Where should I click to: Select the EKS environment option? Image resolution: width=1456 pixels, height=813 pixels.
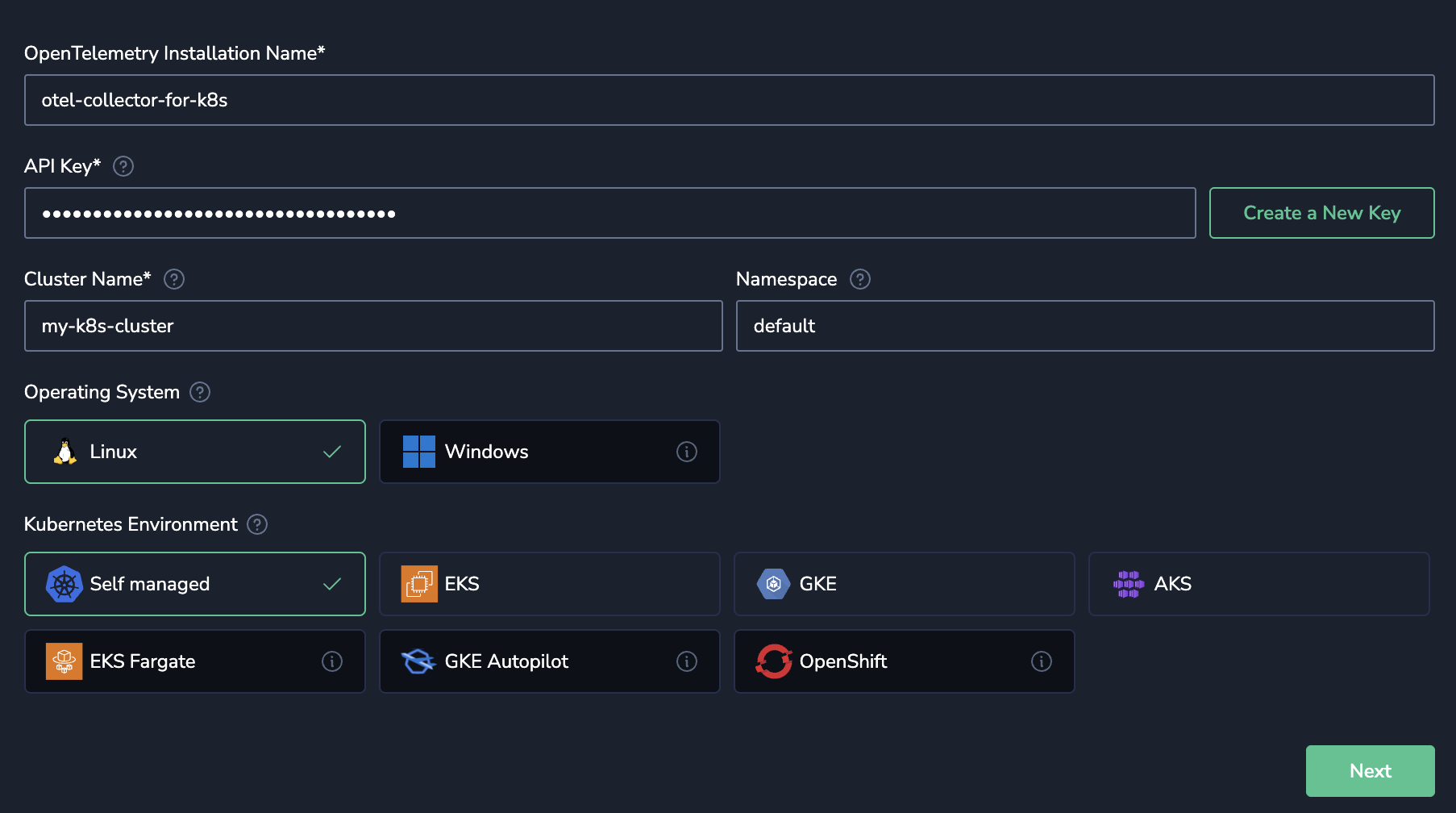549,584
